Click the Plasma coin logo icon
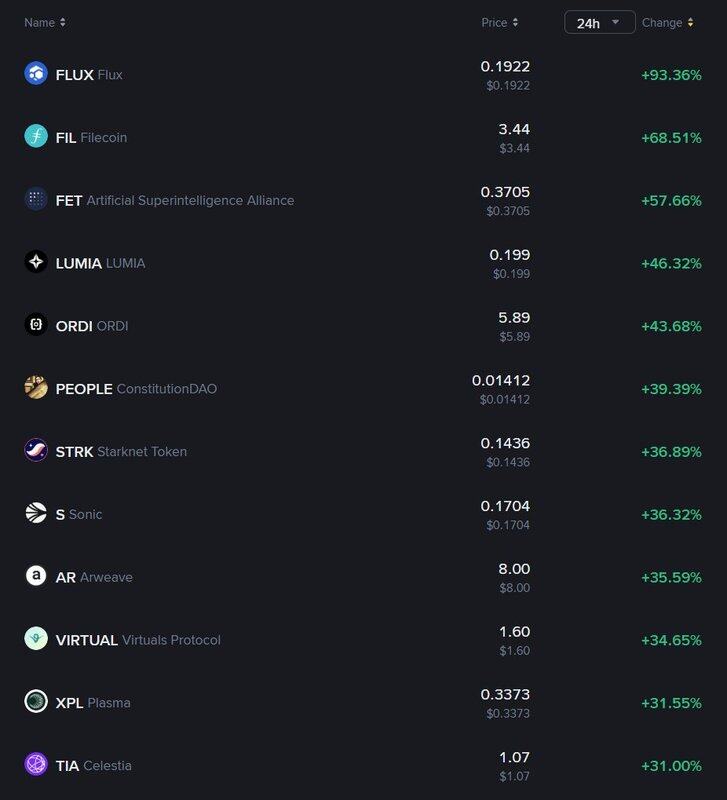The width and height of the screenshot is (727, 800). pos(36,702)
